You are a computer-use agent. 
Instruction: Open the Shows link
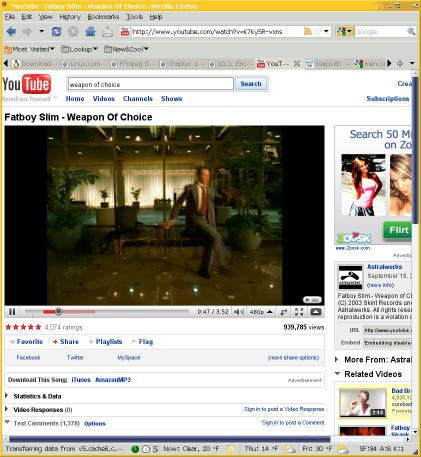[172, 99]
